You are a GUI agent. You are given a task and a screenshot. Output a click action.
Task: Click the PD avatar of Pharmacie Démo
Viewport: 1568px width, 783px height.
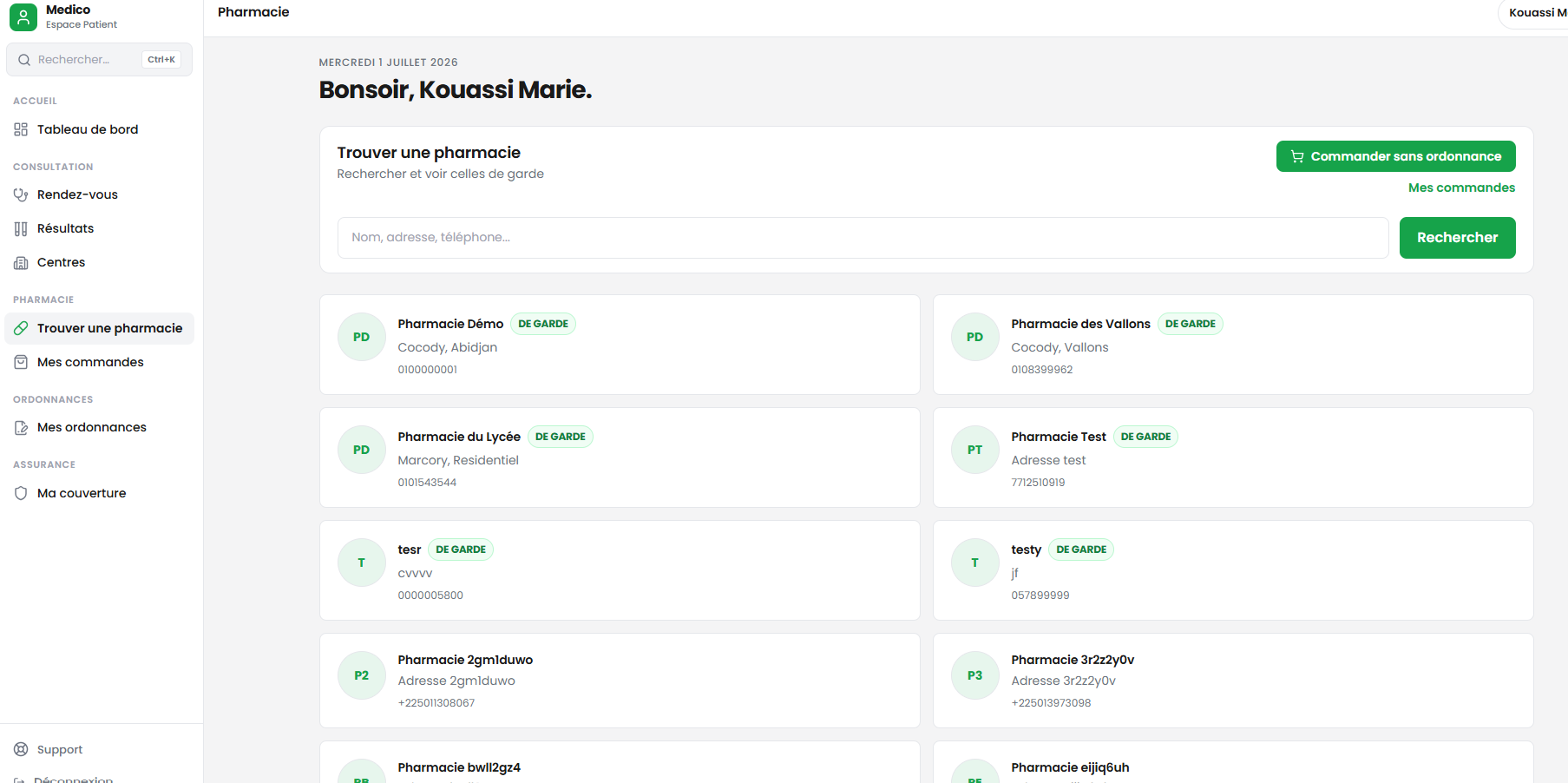click(x=362, y=337)
